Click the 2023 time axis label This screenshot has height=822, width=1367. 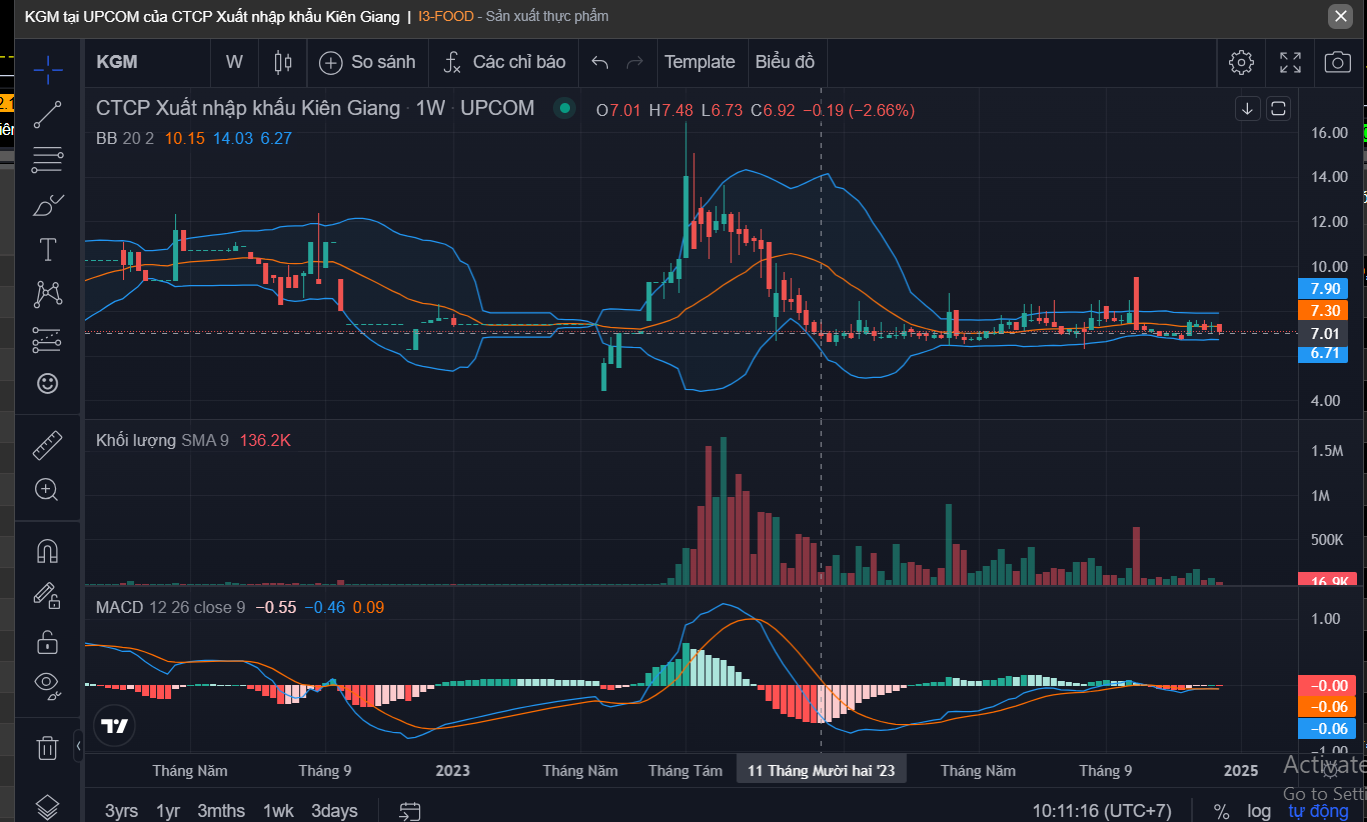click(452, 771)
